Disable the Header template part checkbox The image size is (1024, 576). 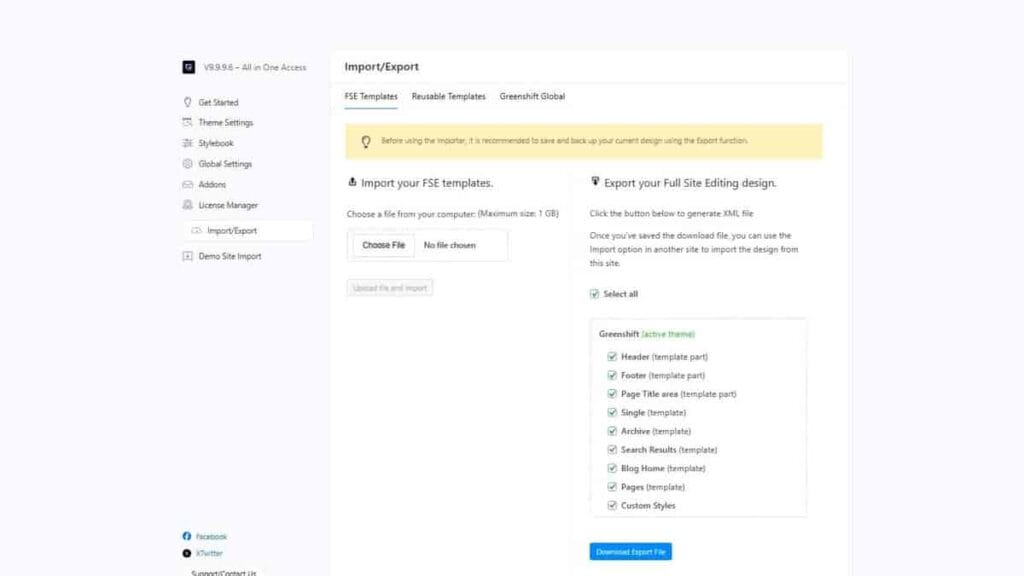coord(613,356)
